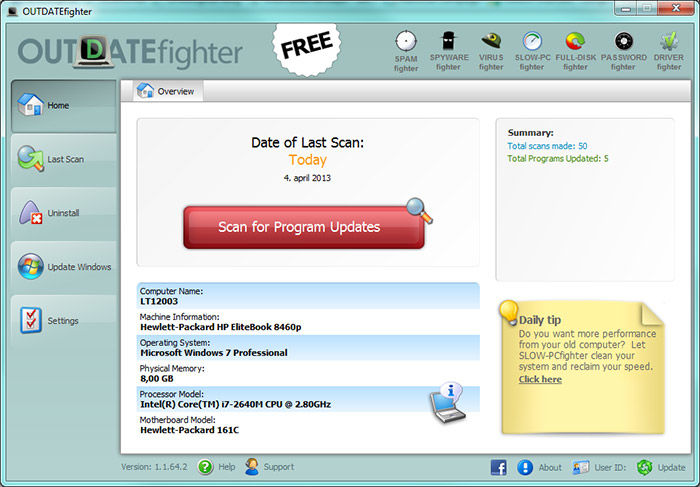
Task: Click the Summary heading
Action: coord(530,133)
